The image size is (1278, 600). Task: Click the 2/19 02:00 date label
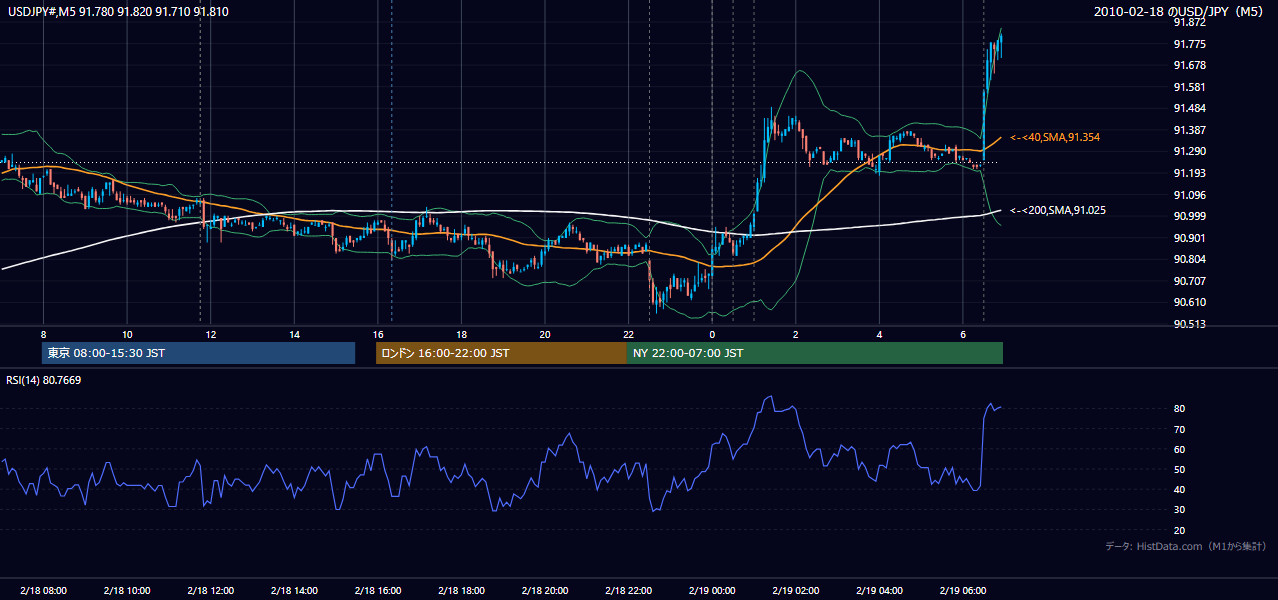[795, 591]
